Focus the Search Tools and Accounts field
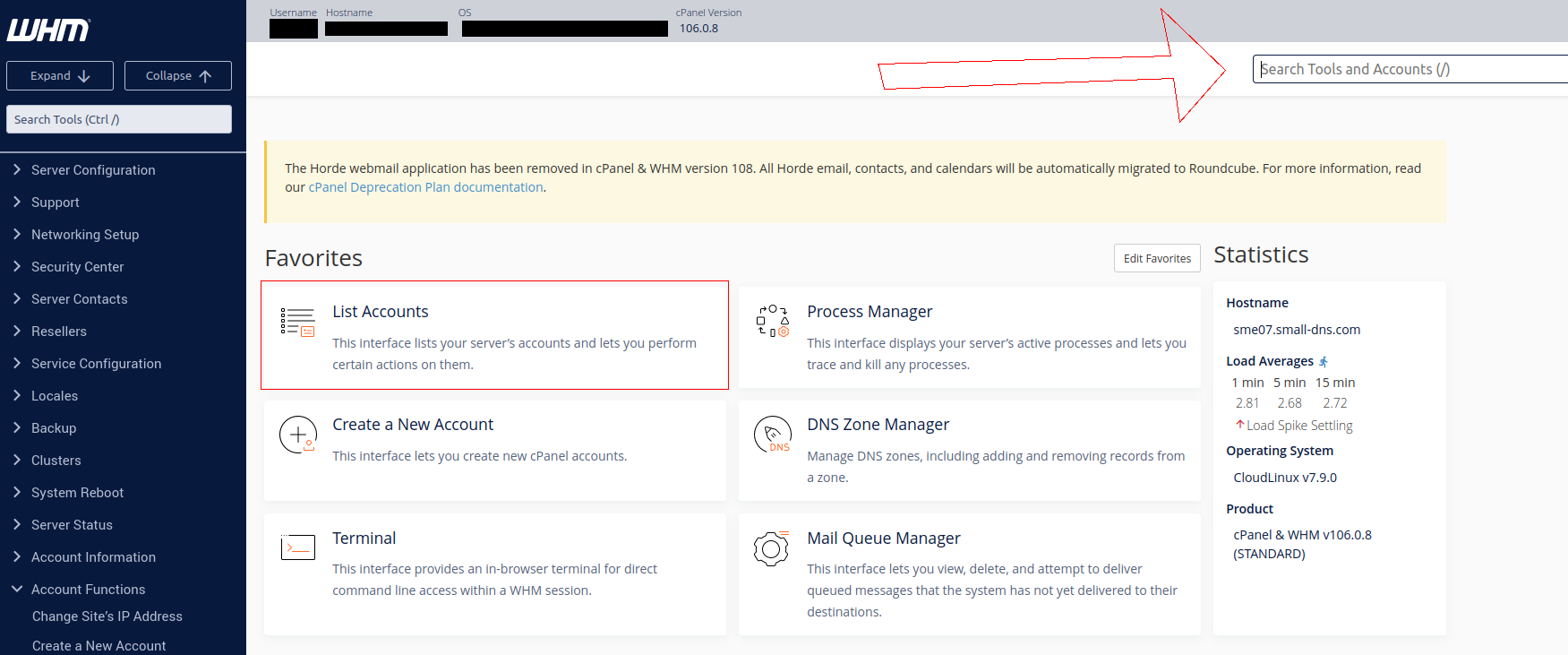1568x655 pixels. [x=1410, y=69]
